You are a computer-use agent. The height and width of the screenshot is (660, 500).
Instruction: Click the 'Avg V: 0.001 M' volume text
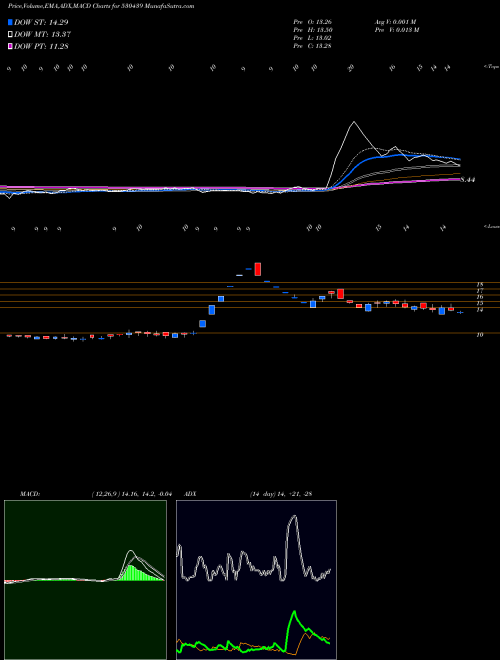tap(395, 22)
